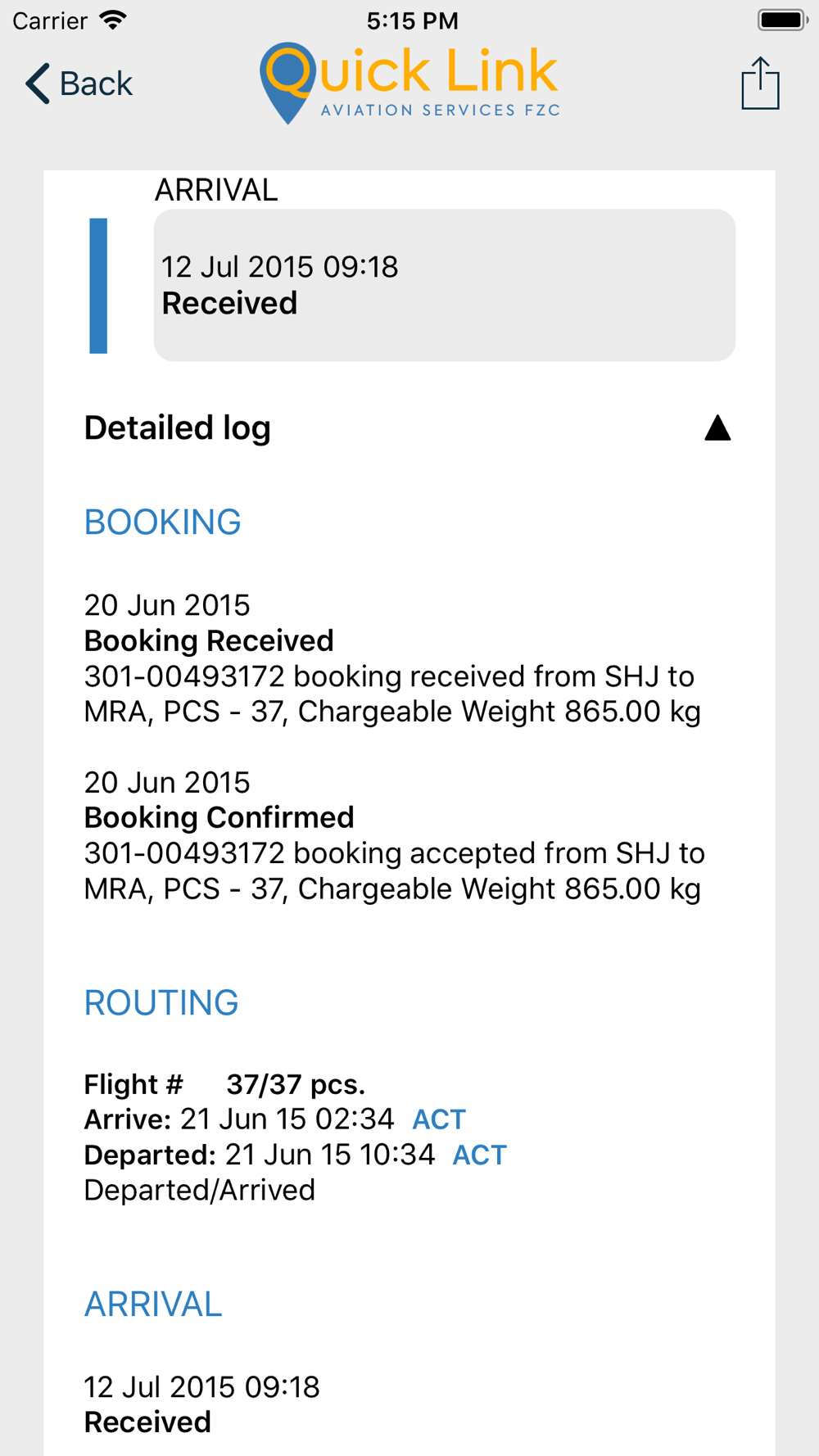Select the Booking Received entry
819x1456 pixels.
tap(392, 658)
